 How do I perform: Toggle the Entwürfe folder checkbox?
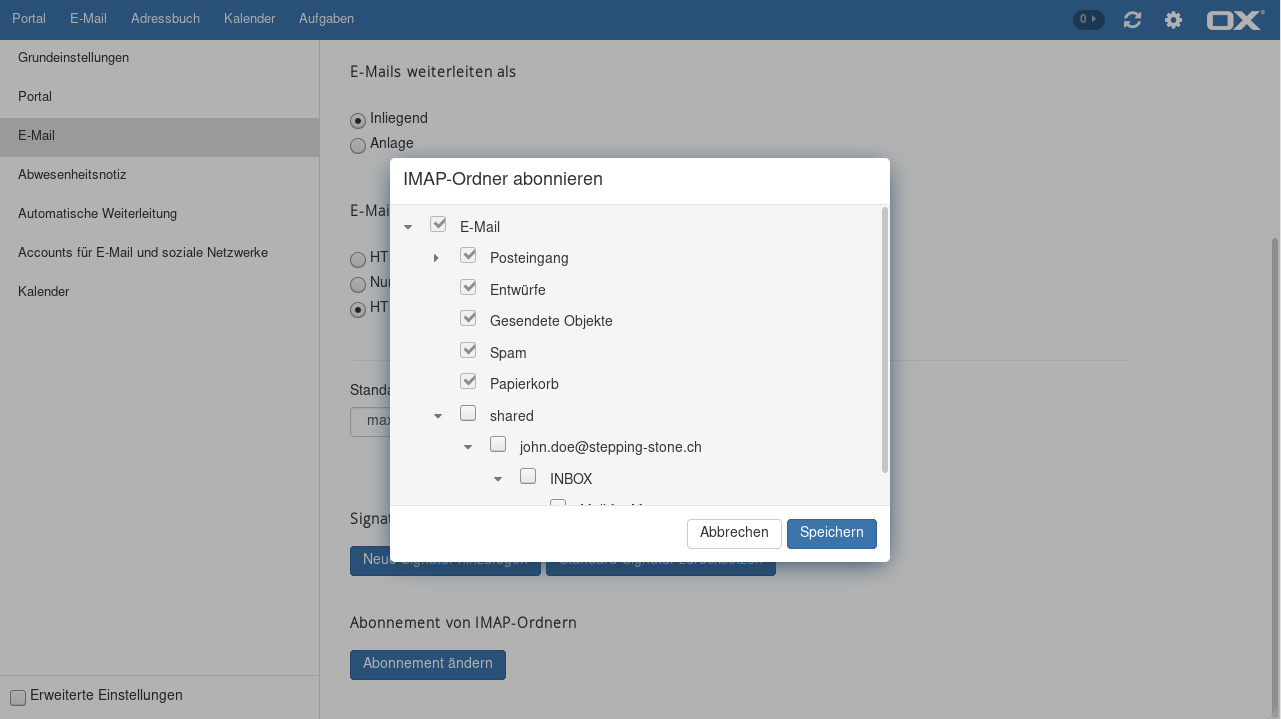coord(468,287)
